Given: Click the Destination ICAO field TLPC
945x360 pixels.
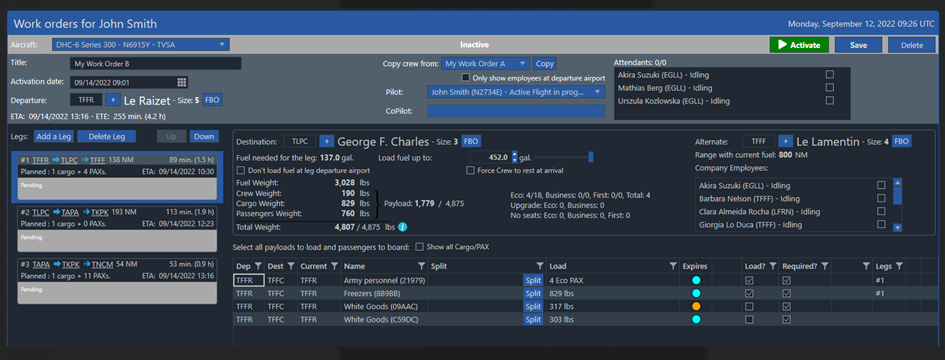Looking at the screenshot, I should pyautogui.click(x=300, y=141).
